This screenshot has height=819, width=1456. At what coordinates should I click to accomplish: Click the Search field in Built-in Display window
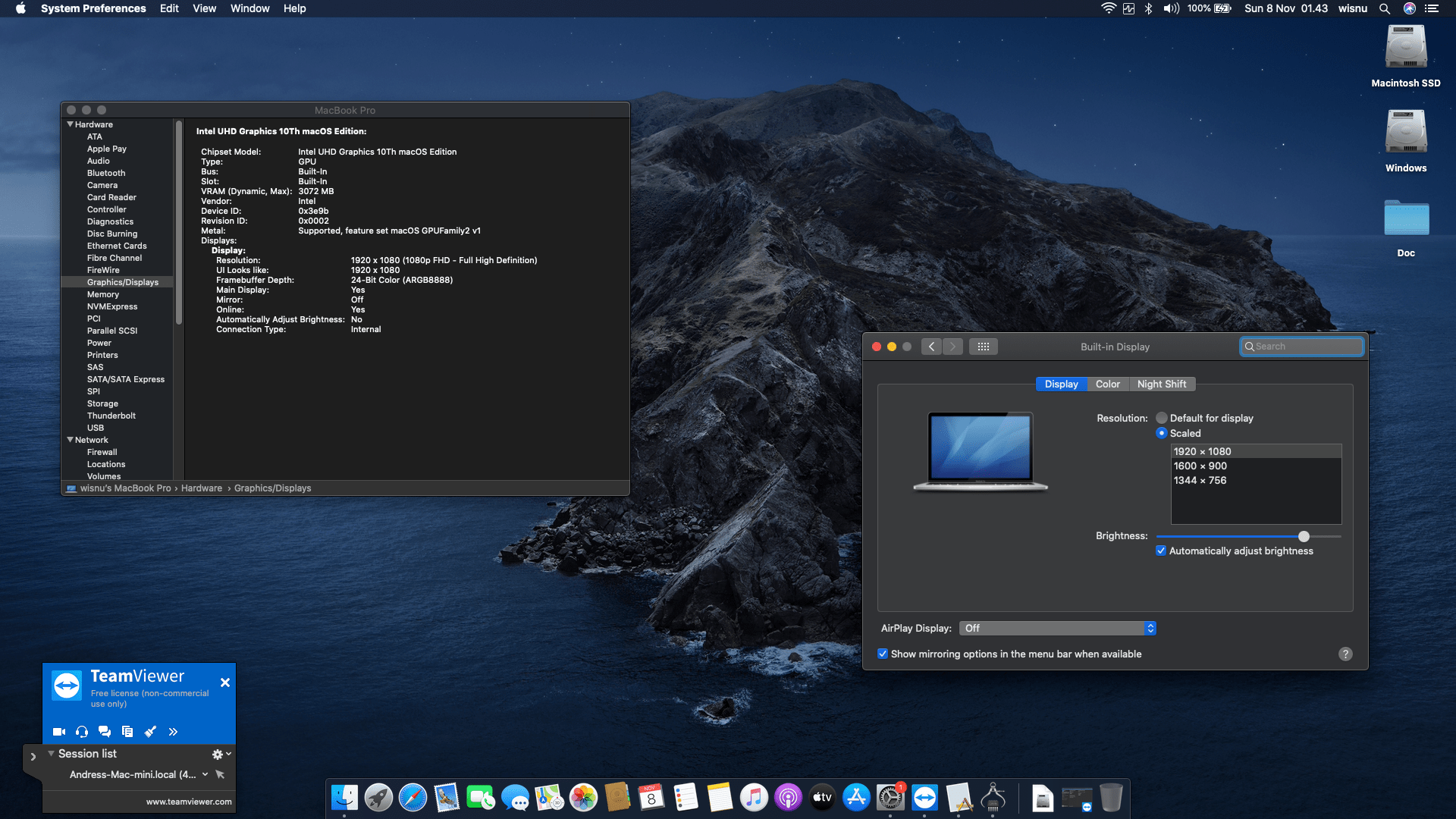click(x=1301, y=347)
